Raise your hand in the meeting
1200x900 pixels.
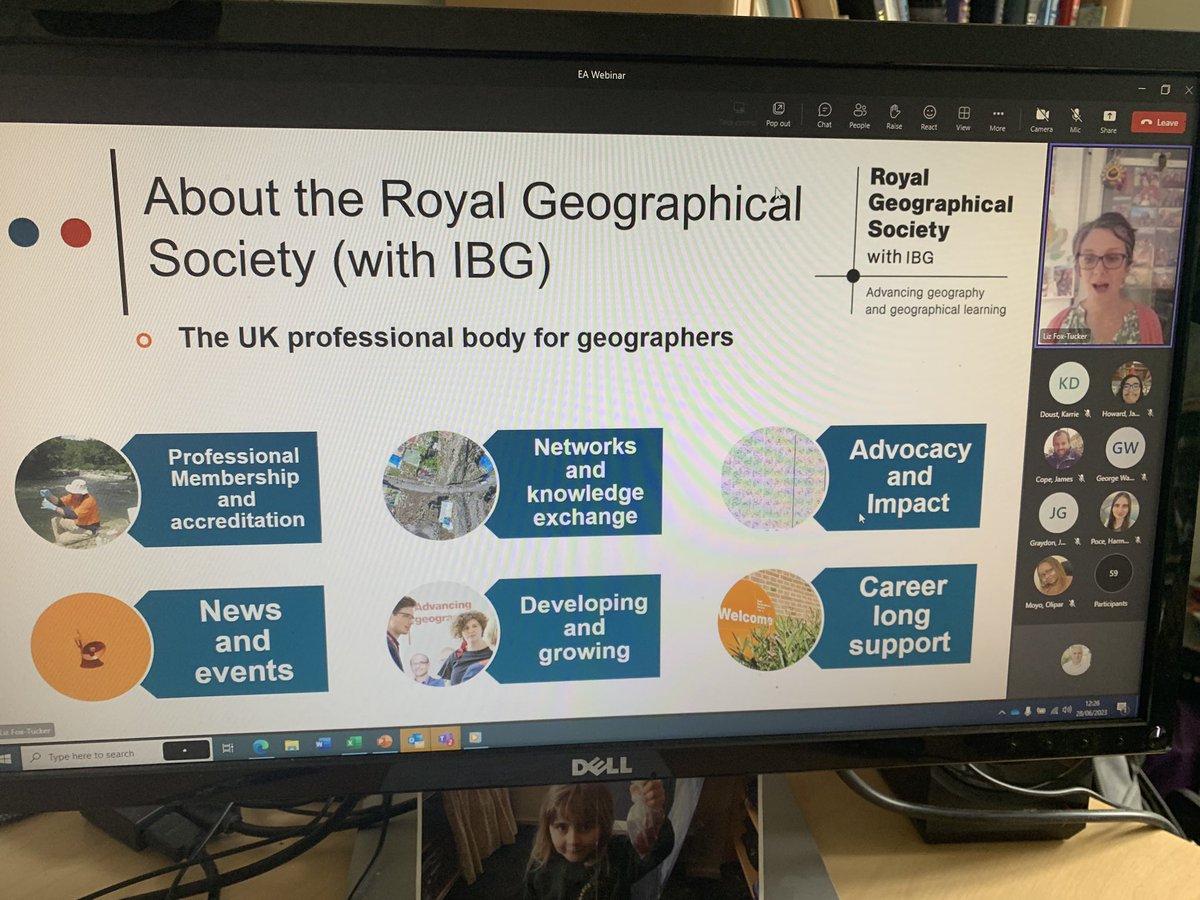[x=894, y=116]
